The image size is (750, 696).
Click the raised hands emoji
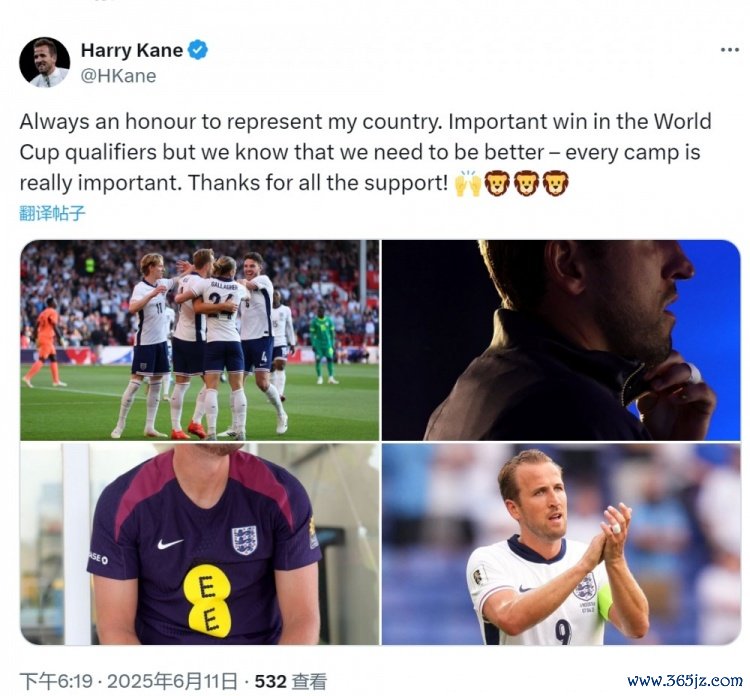coord(467,183)
